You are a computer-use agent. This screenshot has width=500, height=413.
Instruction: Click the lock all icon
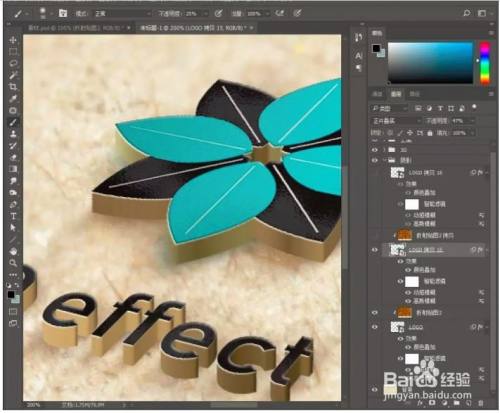coord(430,133)
